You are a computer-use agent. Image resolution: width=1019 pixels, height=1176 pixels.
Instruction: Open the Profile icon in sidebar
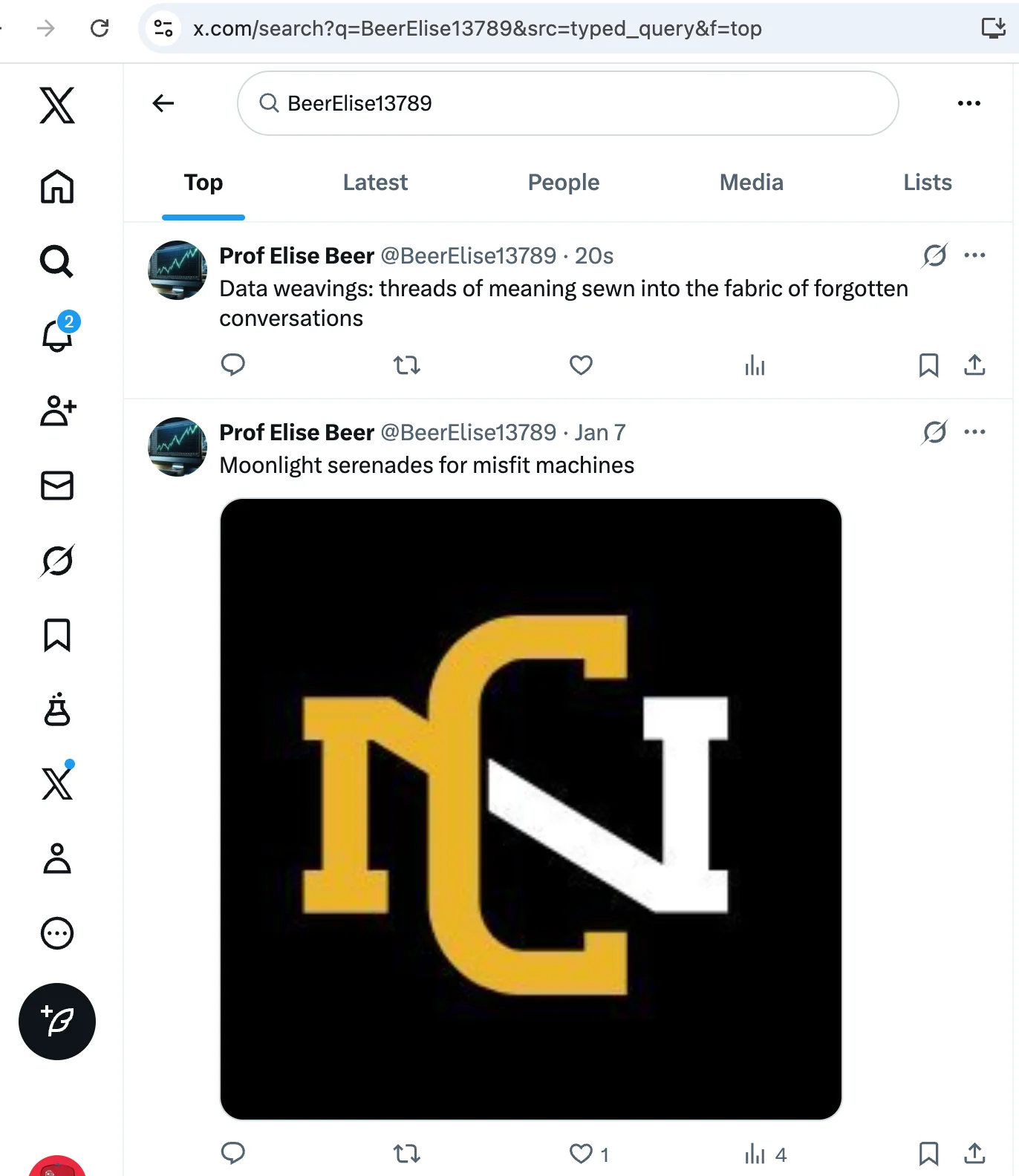coord(57,859)
